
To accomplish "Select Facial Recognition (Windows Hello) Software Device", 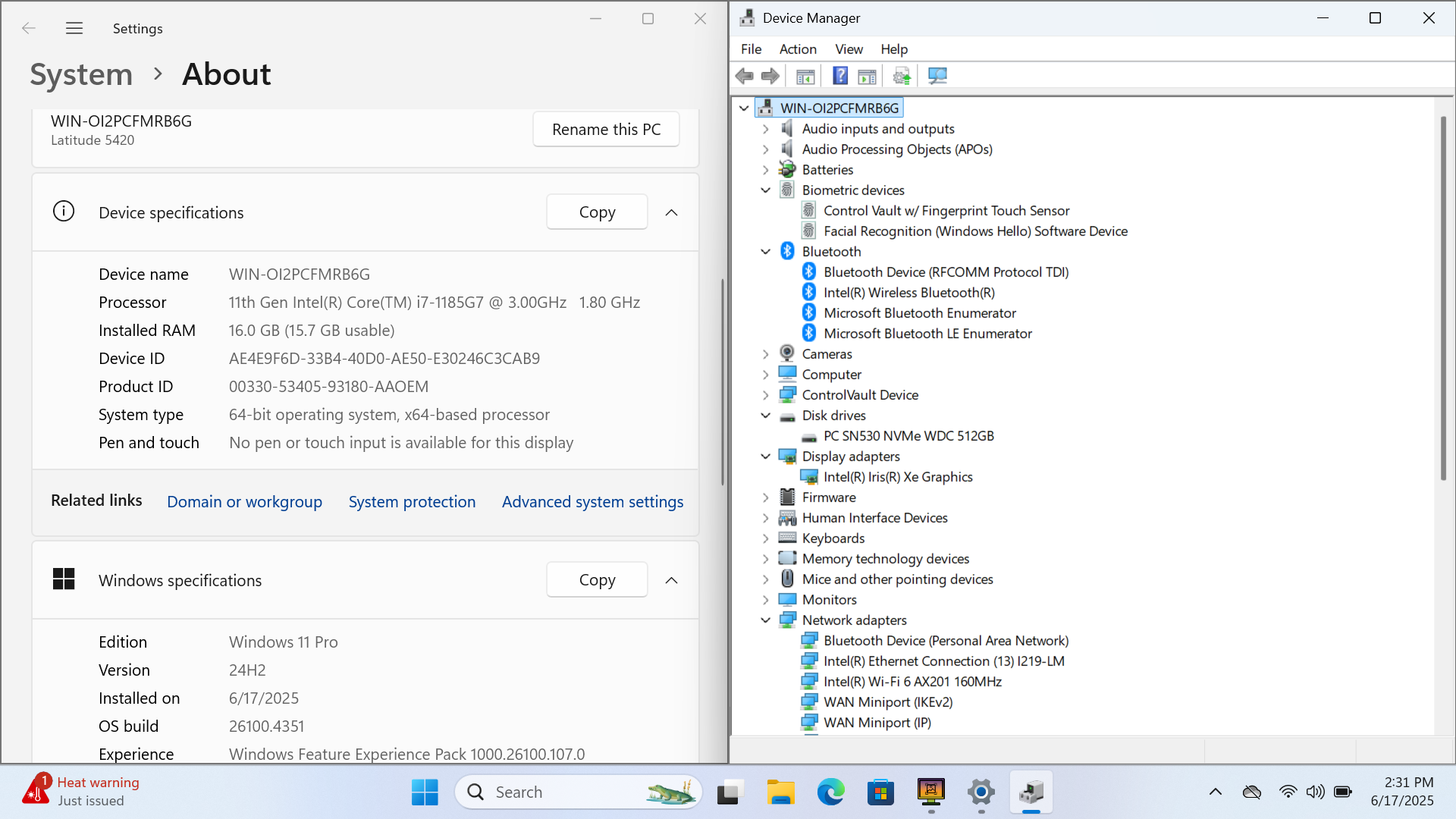I will click(975, 231).
